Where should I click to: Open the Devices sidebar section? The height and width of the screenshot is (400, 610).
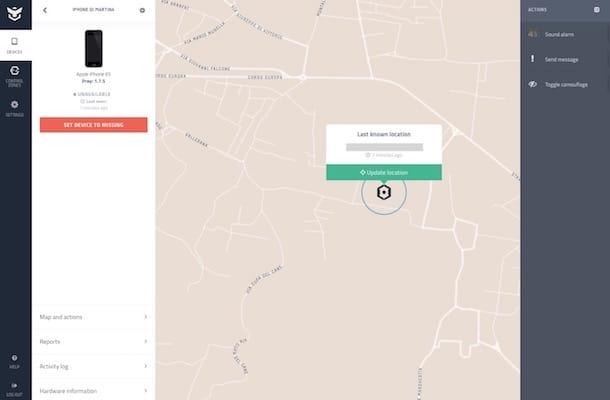coord(15,46)
